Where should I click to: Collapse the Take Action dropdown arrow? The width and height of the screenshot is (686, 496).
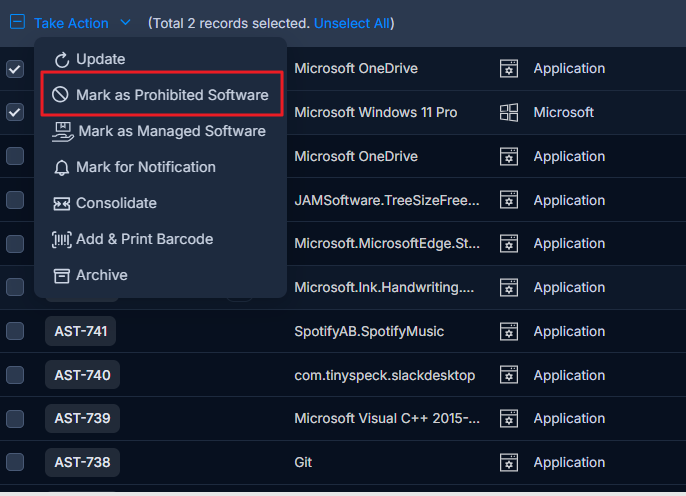point(125,22)
